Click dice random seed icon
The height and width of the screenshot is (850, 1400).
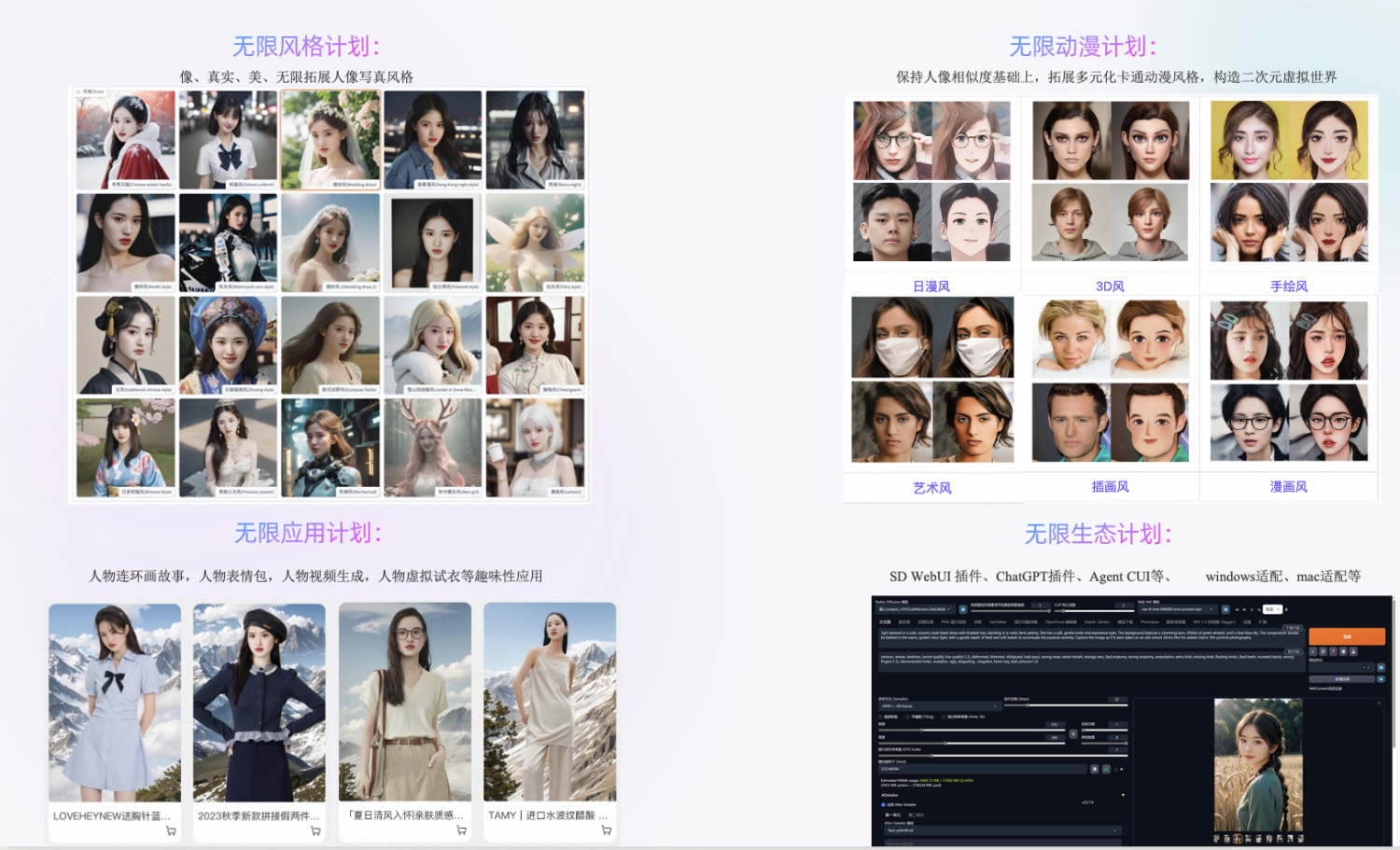click(x=1095, y=769)
